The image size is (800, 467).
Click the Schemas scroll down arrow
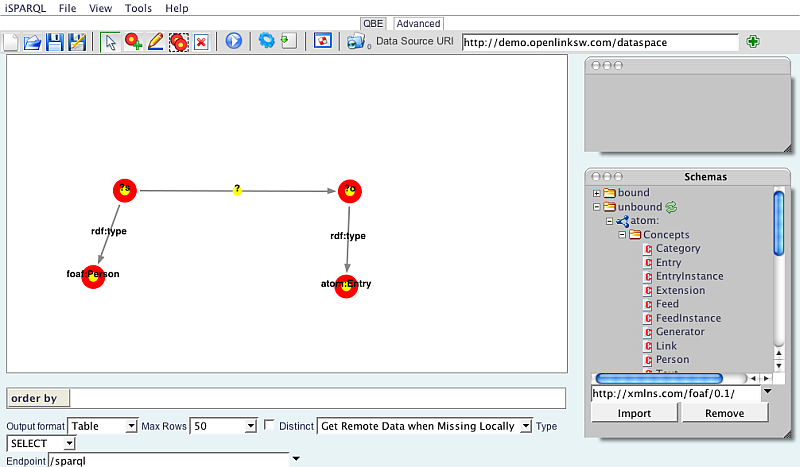(x=779, y=365)
